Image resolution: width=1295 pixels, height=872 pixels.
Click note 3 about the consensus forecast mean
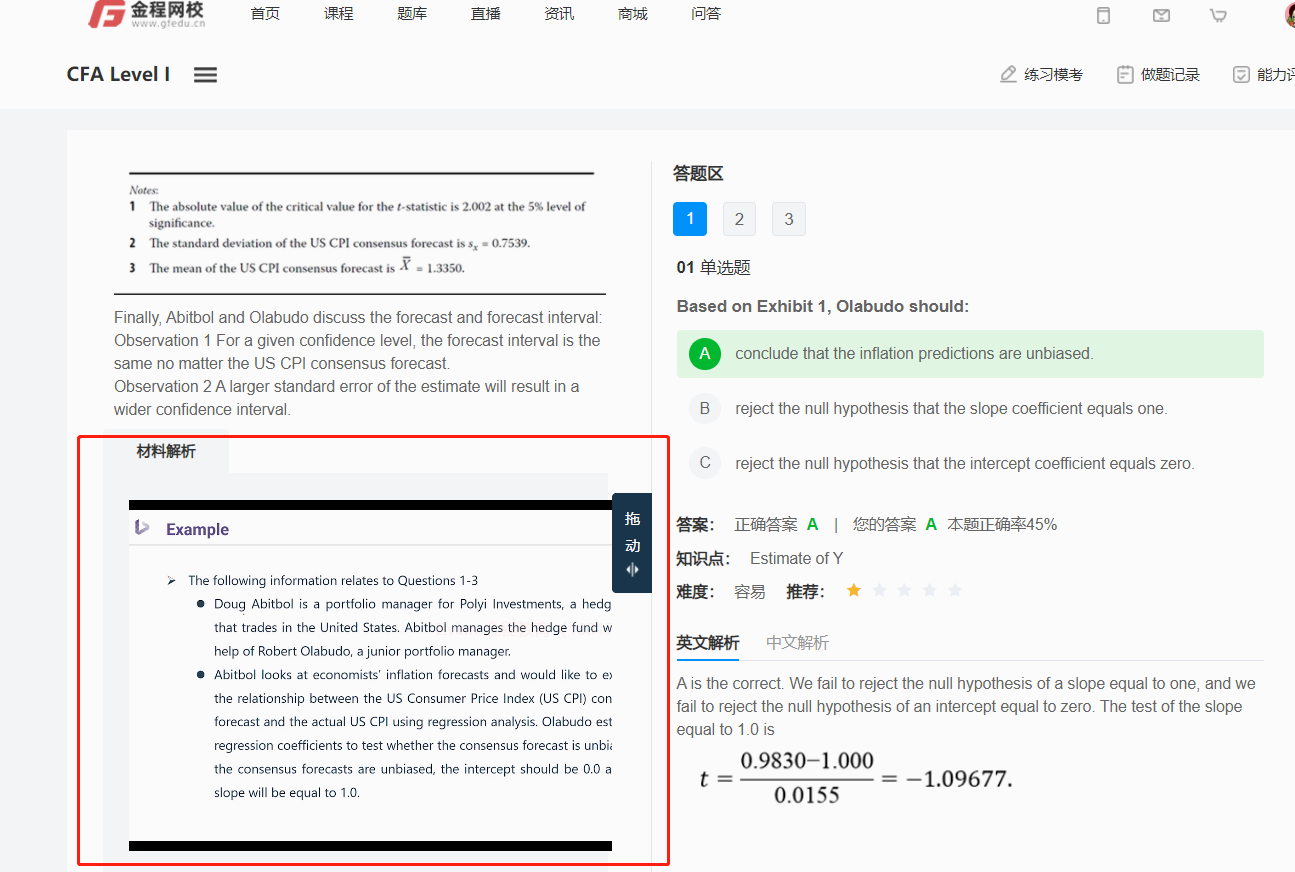(x=297, y=267)
